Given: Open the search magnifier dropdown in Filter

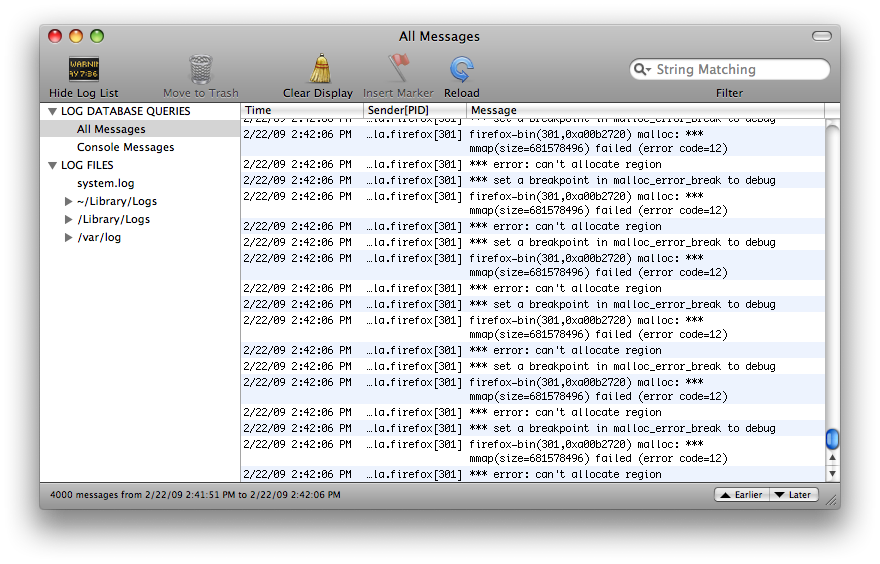Looking at the screenshot, I should click(642, 70).
